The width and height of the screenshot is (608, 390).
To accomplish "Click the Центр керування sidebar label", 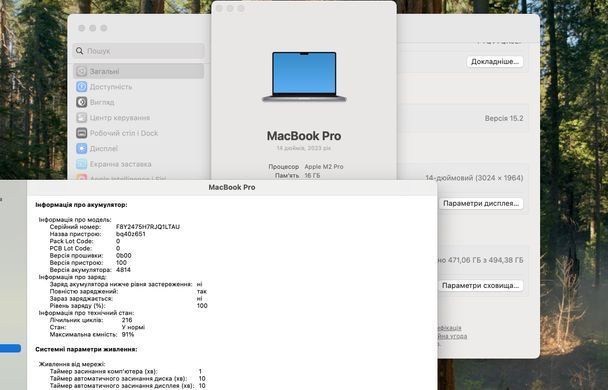I will (x=120, y=118).
